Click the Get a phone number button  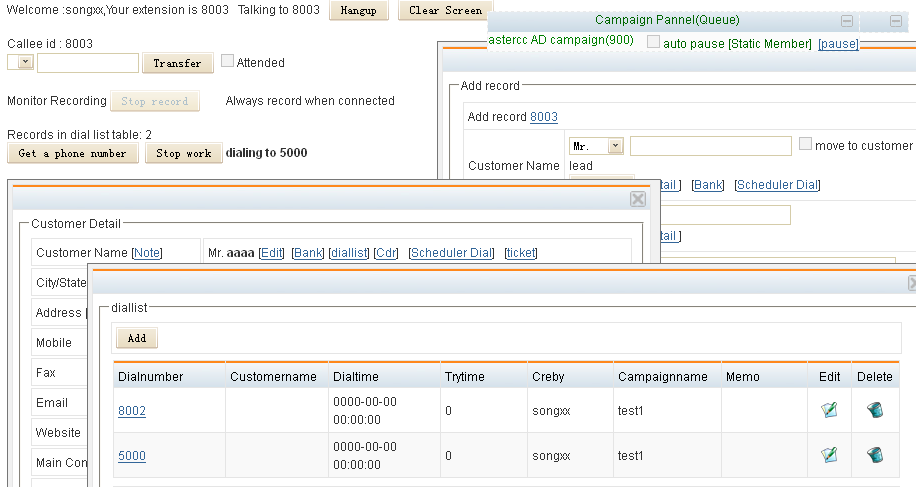[73, 153]
